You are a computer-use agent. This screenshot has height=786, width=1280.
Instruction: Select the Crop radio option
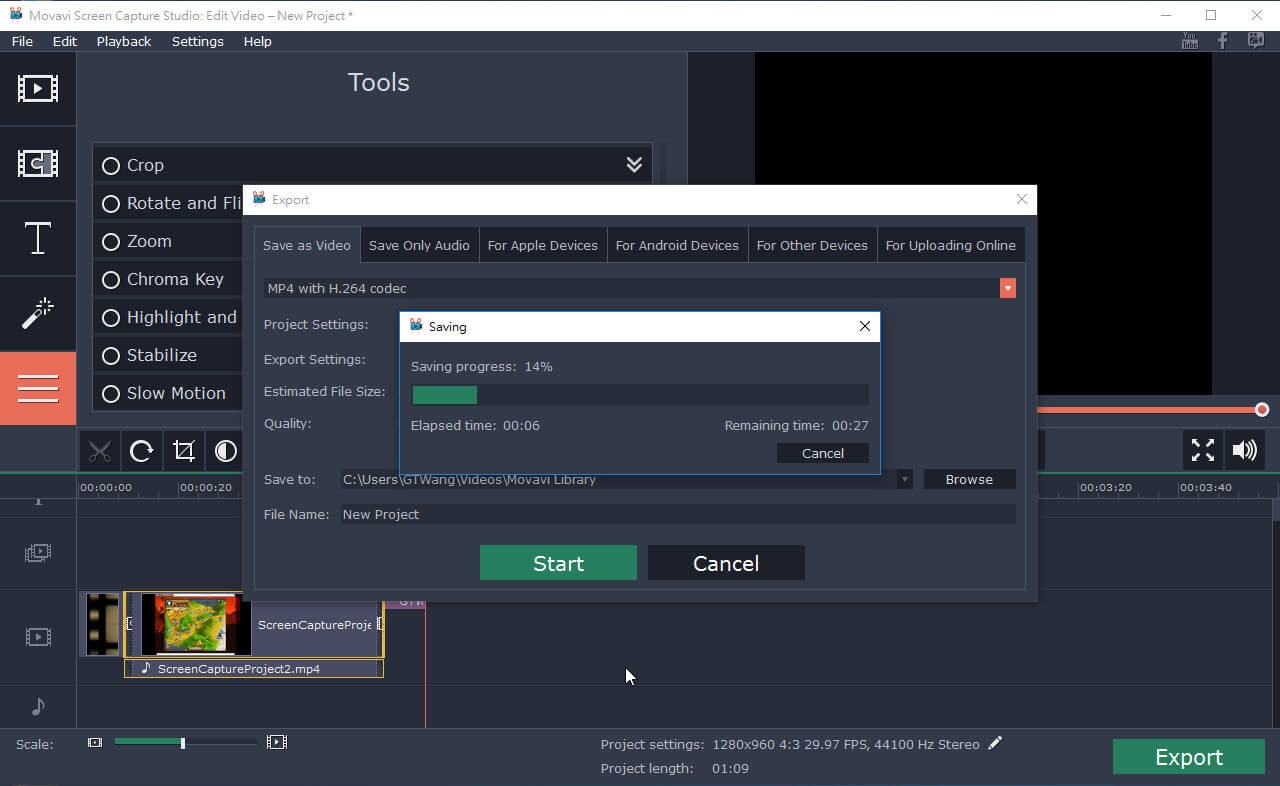click(x=111, y=166)
